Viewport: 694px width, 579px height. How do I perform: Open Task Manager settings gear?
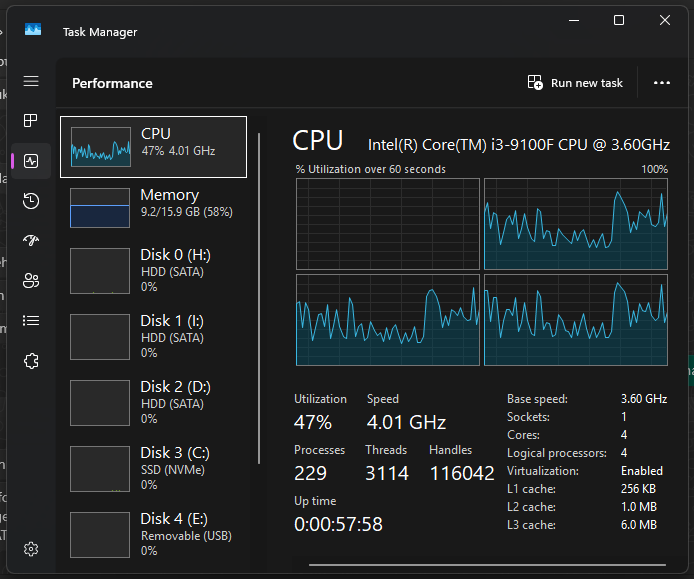coord(31,549)
